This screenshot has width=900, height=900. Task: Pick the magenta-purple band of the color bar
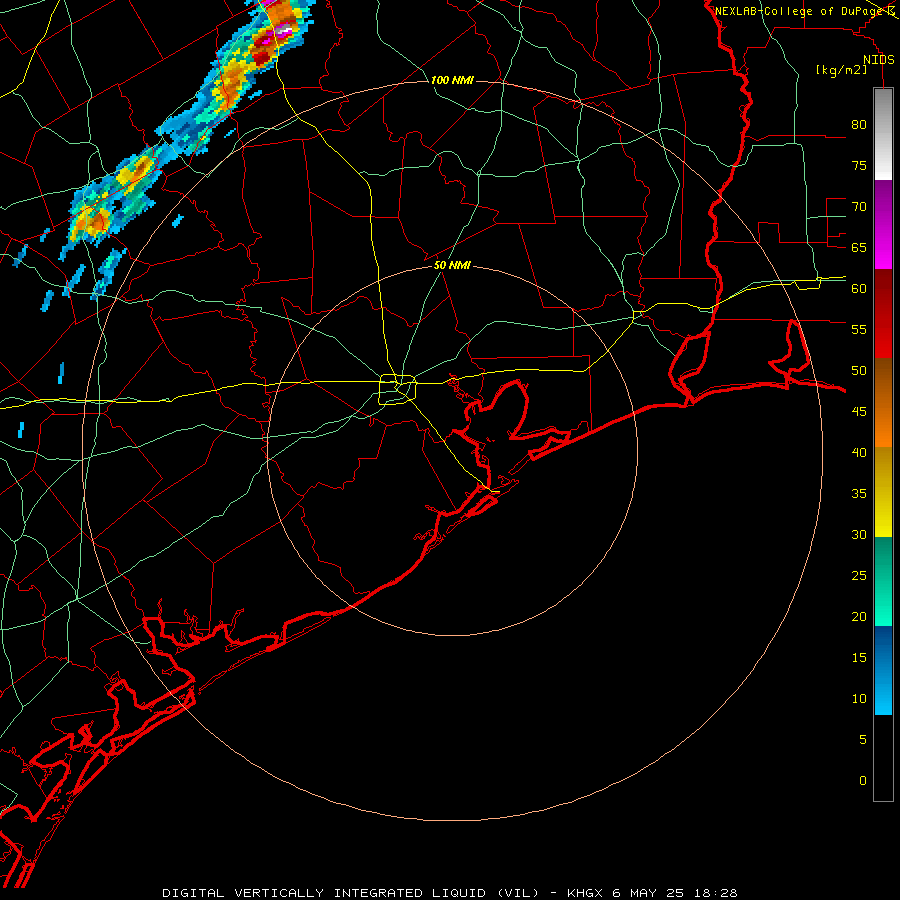coord(883,224)
